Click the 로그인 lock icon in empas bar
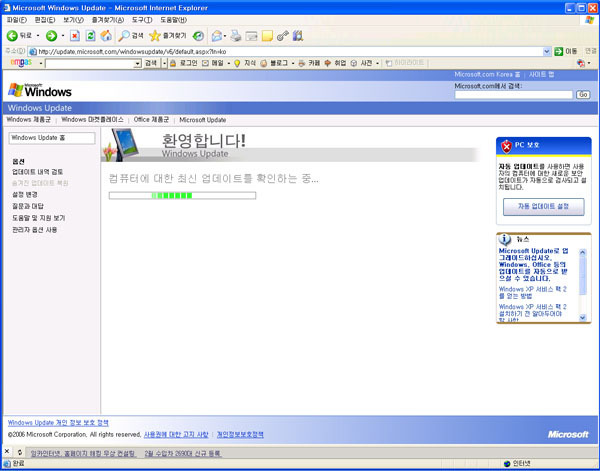This screenshot has height=471, width=600. [x=173, y=63]
